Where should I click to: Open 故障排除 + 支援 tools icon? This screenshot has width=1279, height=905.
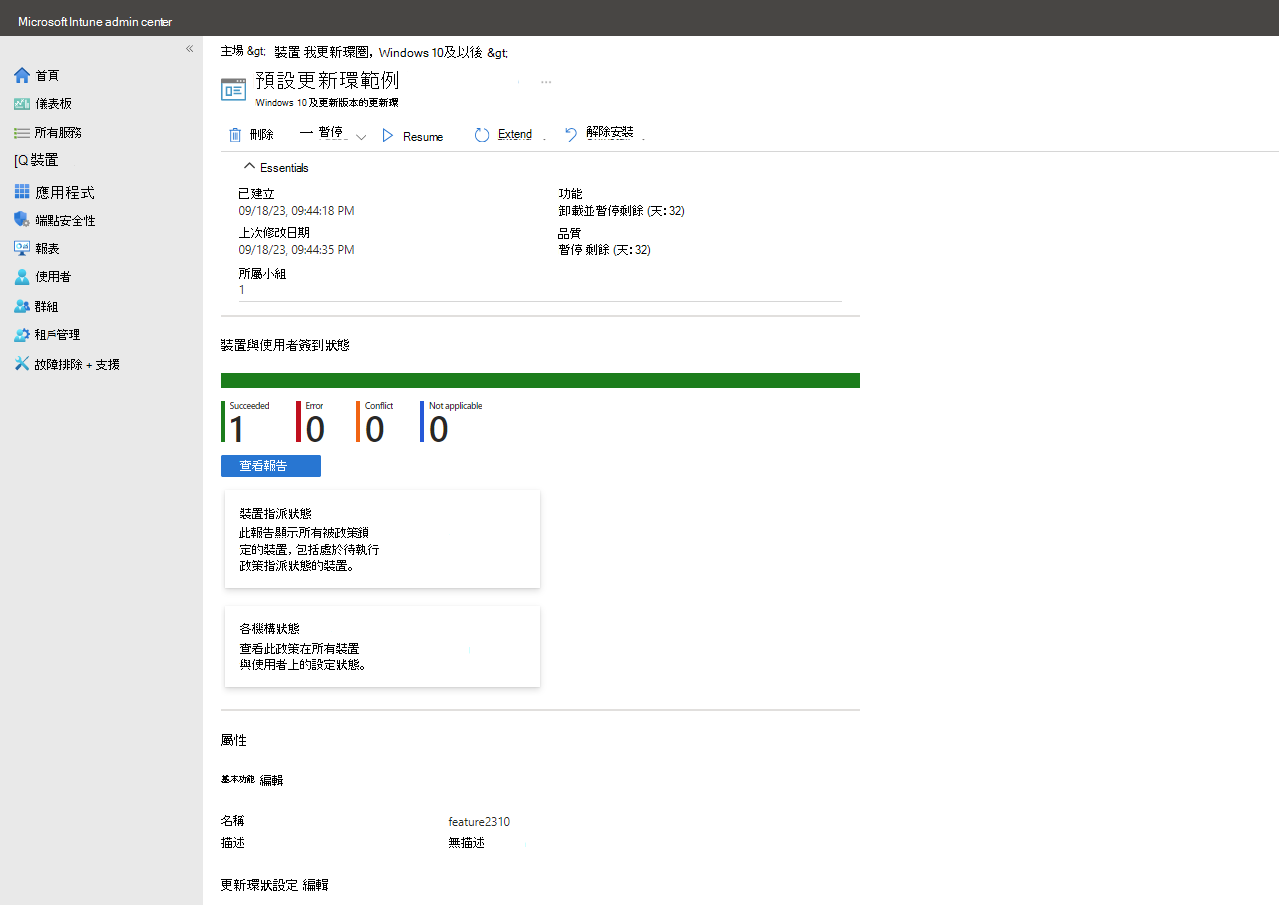coord(22,364)
